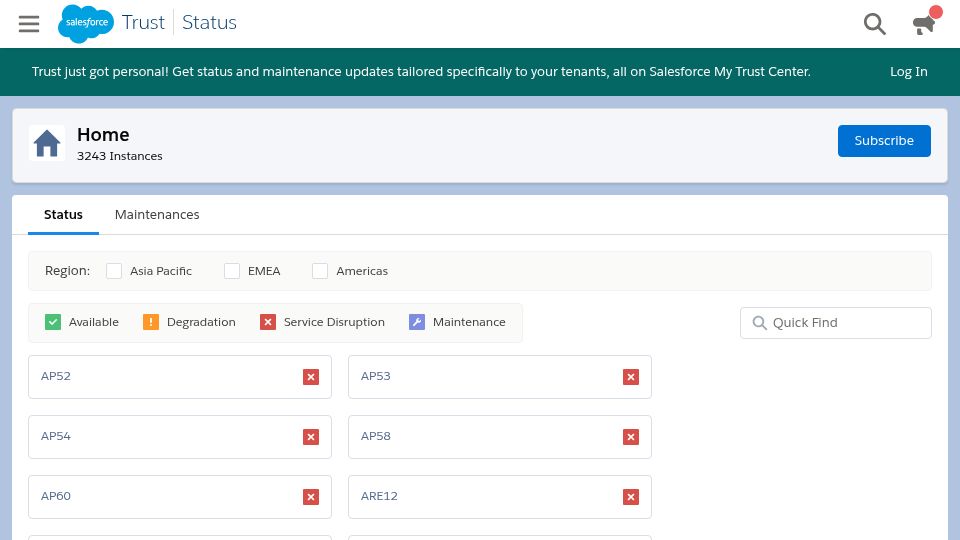Open the AP54 instance card

click(180, 437)
